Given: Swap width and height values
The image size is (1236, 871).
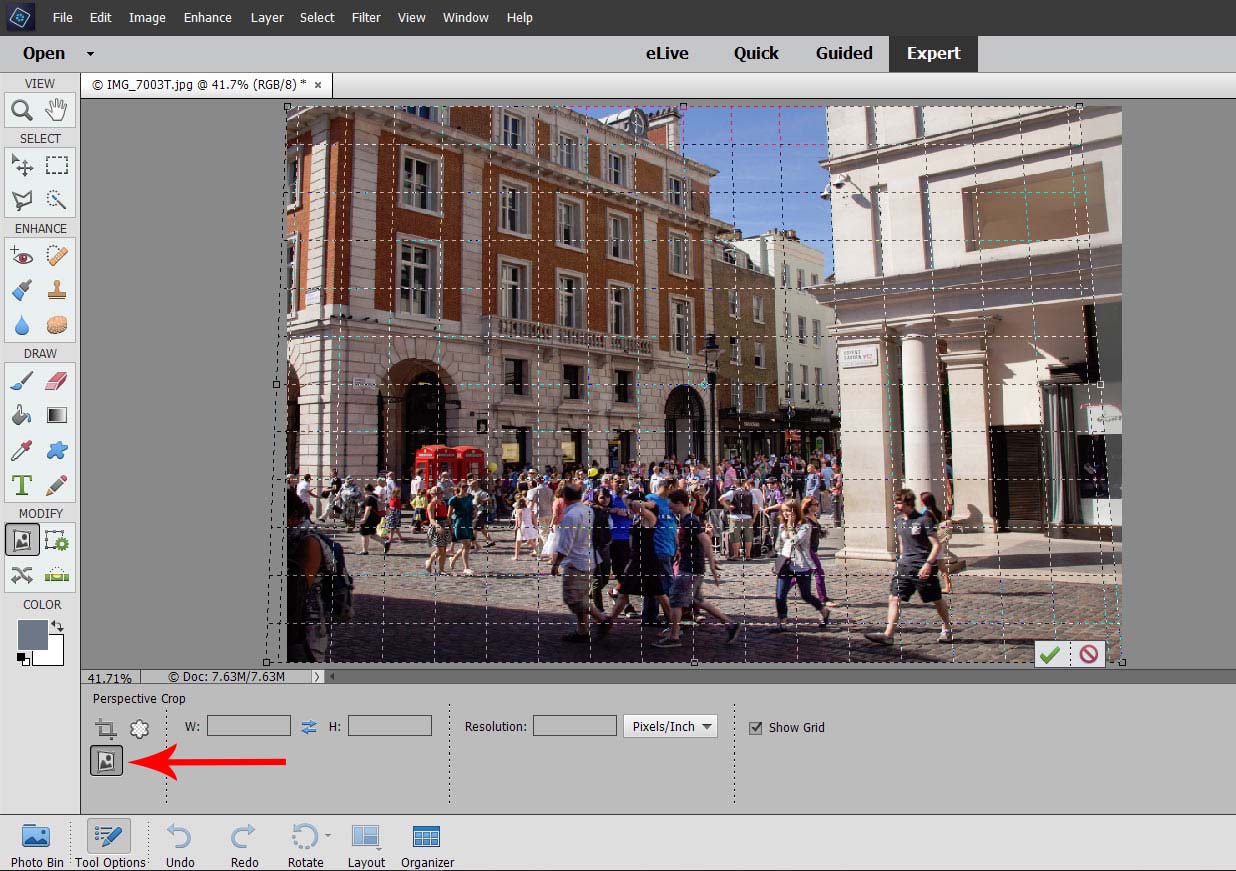Looking at the screenshot, I should 309,727.
